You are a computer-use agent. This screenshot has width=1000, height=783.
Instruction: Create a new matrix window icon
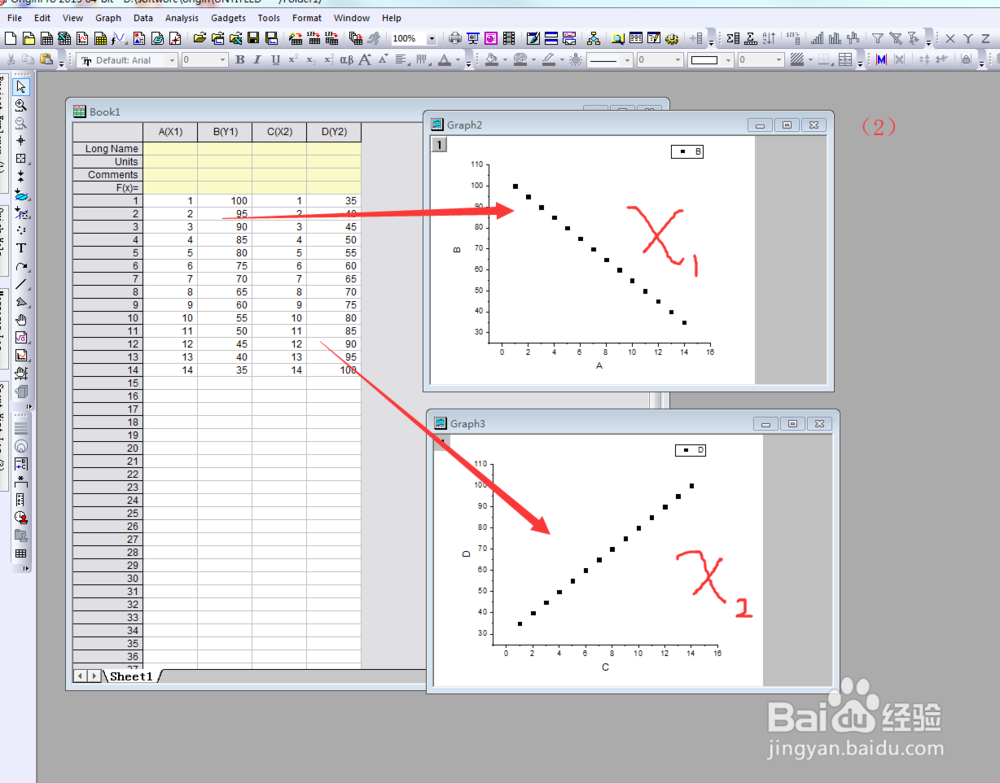pos(100,39)
